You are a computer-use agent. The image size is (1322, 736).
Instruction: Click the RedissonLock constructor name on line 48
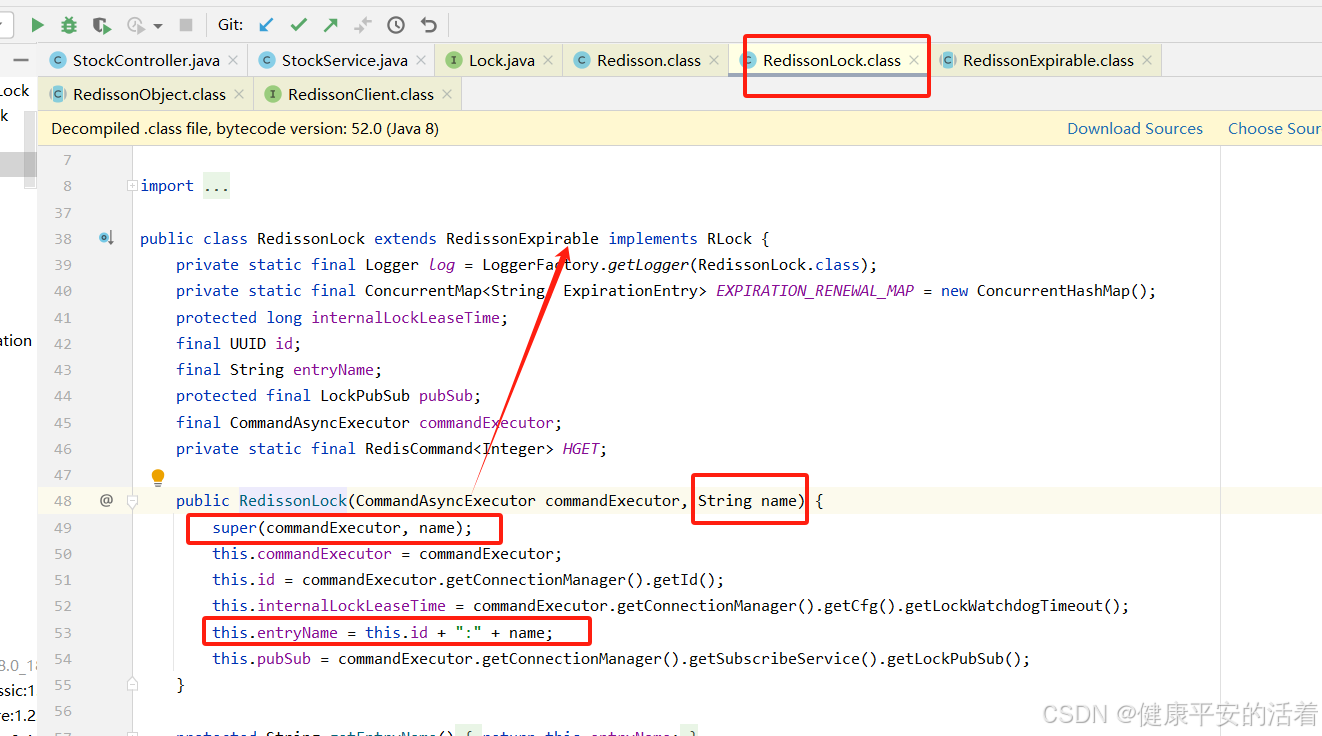[293, 500]
